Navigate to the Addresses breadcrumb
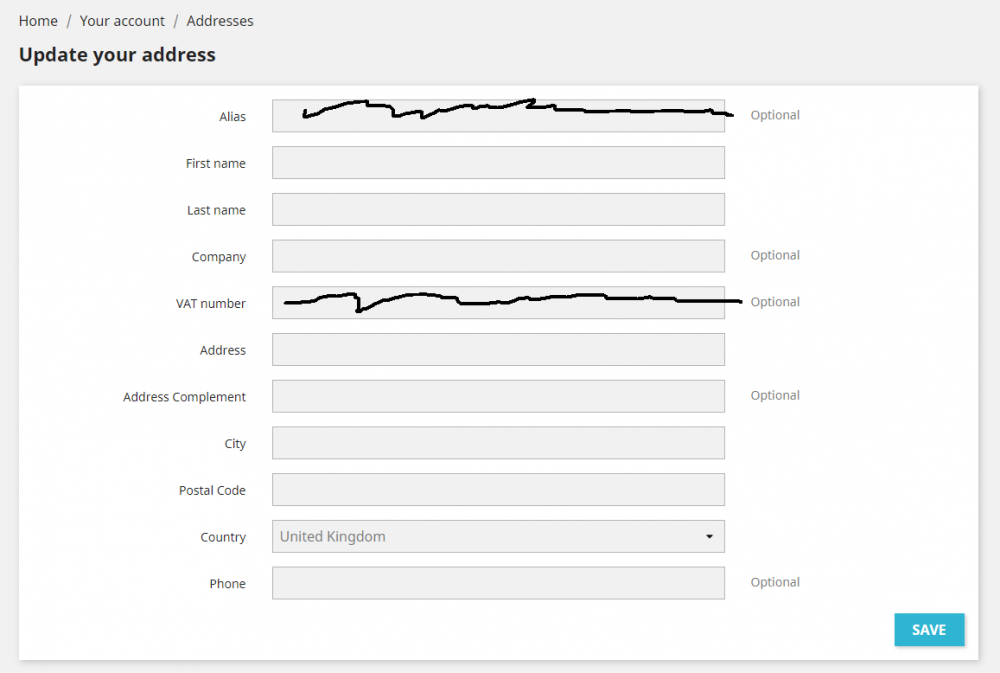This screenshot has height=673, width=1000. 220,21
